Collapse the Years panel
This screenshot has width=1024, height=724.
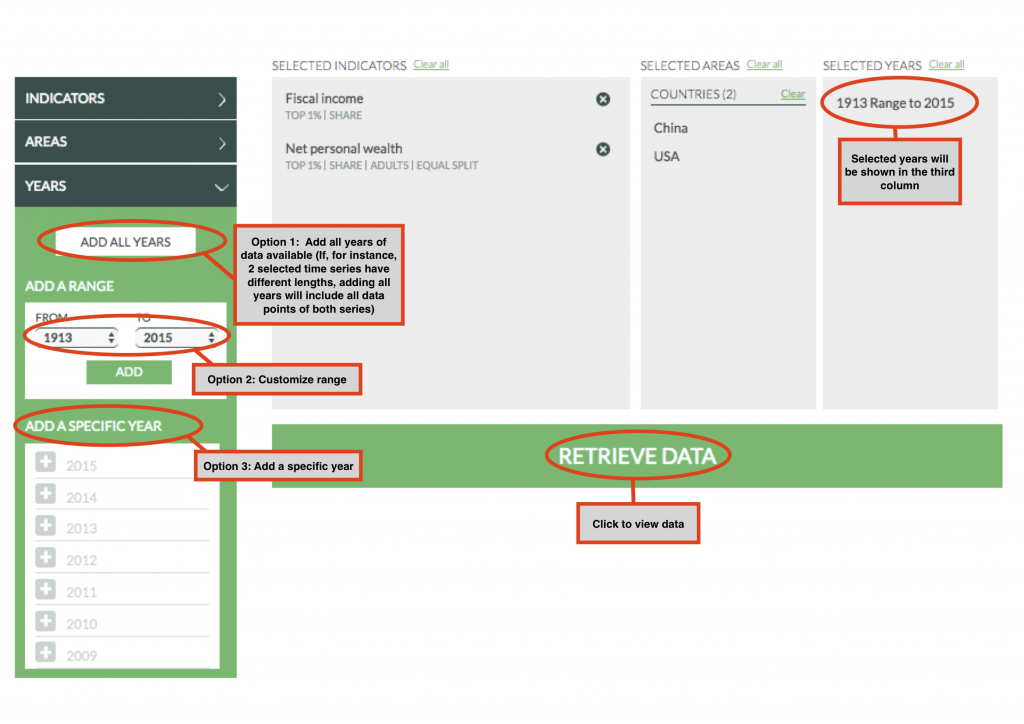125,186
